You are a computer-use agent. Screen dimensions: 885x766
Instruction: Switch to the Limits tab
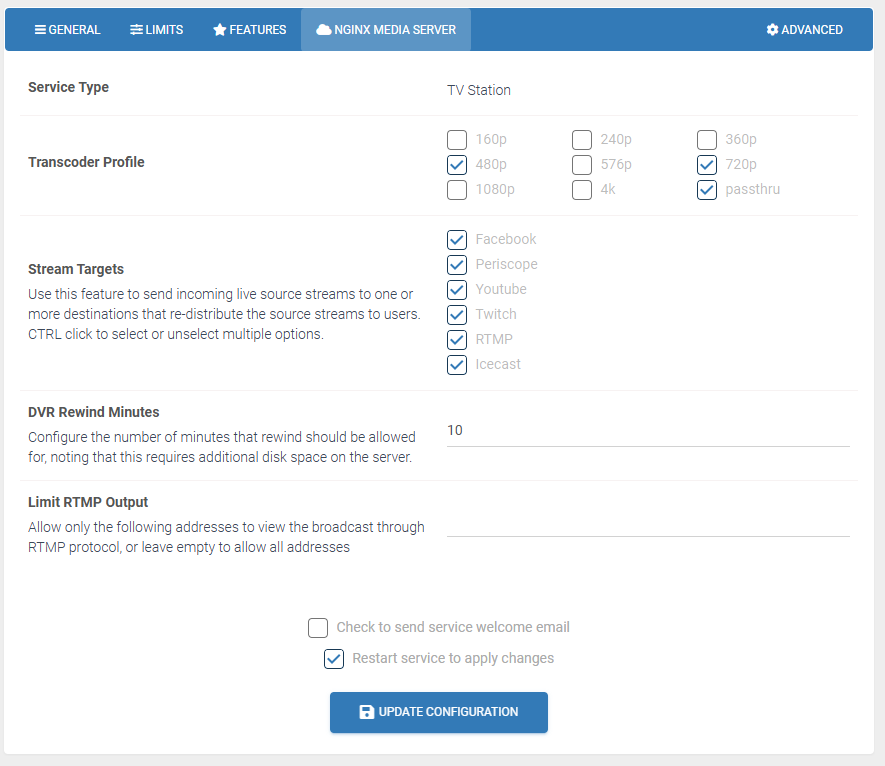[x=156, y=30]
